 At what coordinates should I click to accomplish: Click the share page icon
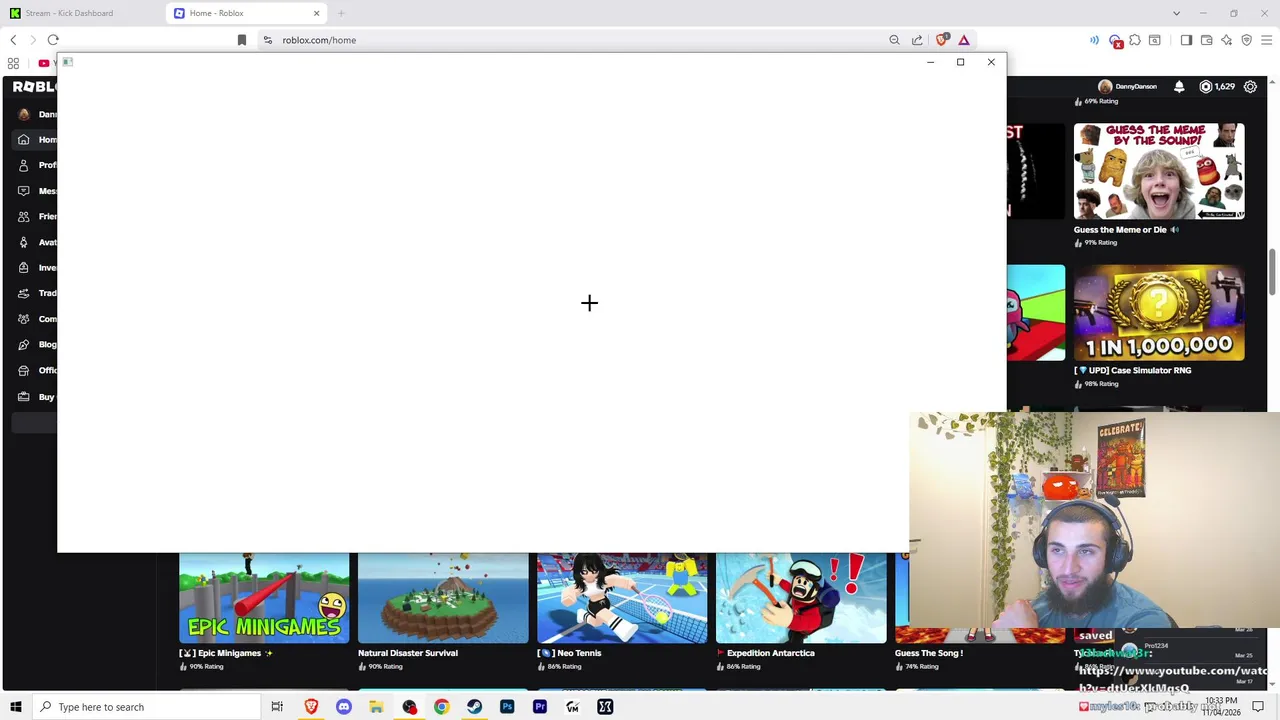pyautogui.click(x=917, y=40)
